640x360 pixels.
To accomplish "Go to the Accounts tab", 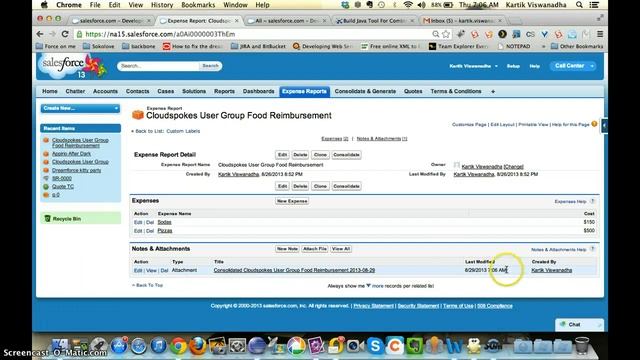I will [105, 91].
